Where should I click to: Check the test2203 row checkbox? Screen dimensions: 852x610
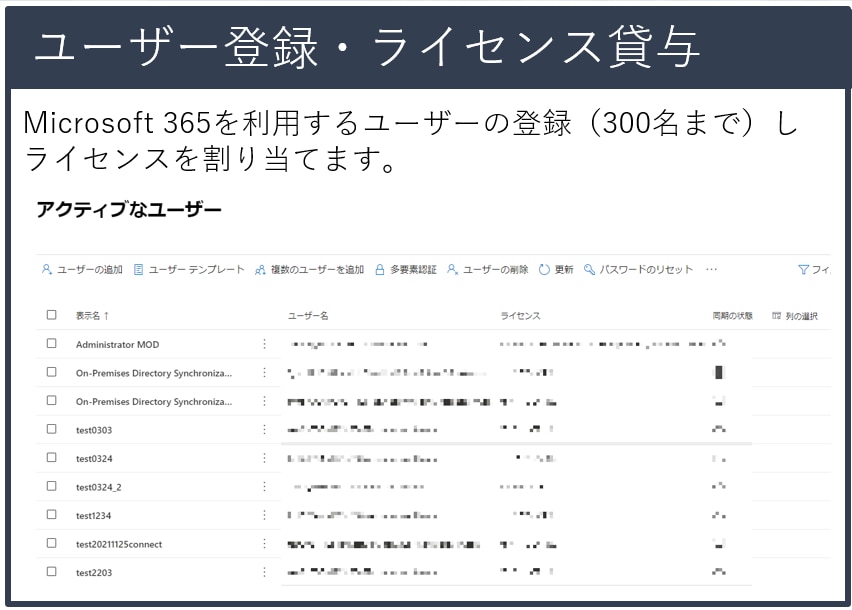click(52, 571)
